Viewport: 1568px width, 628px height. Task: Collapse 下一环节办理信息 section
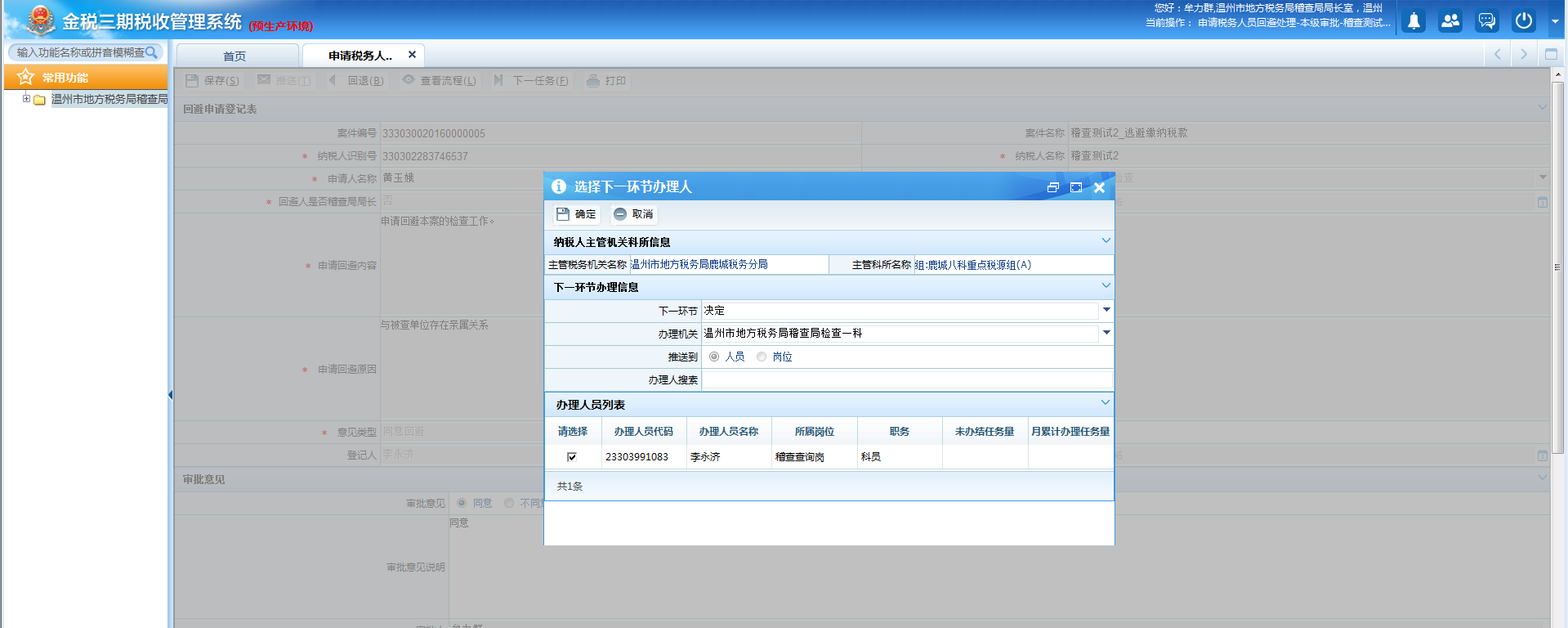pyautogui.click(x=1106, y=285)
